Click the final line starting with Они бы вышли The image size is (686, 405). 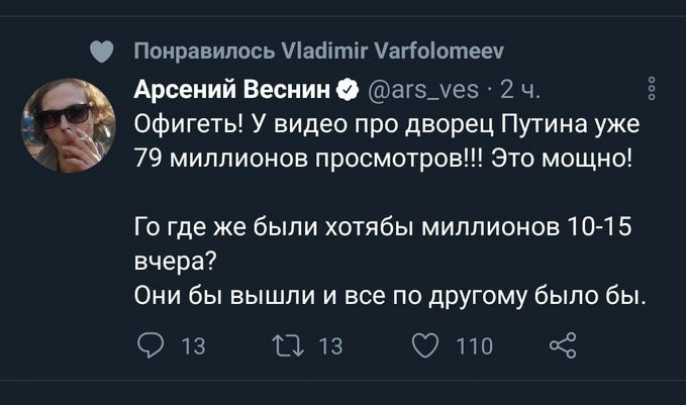(391, 296)
